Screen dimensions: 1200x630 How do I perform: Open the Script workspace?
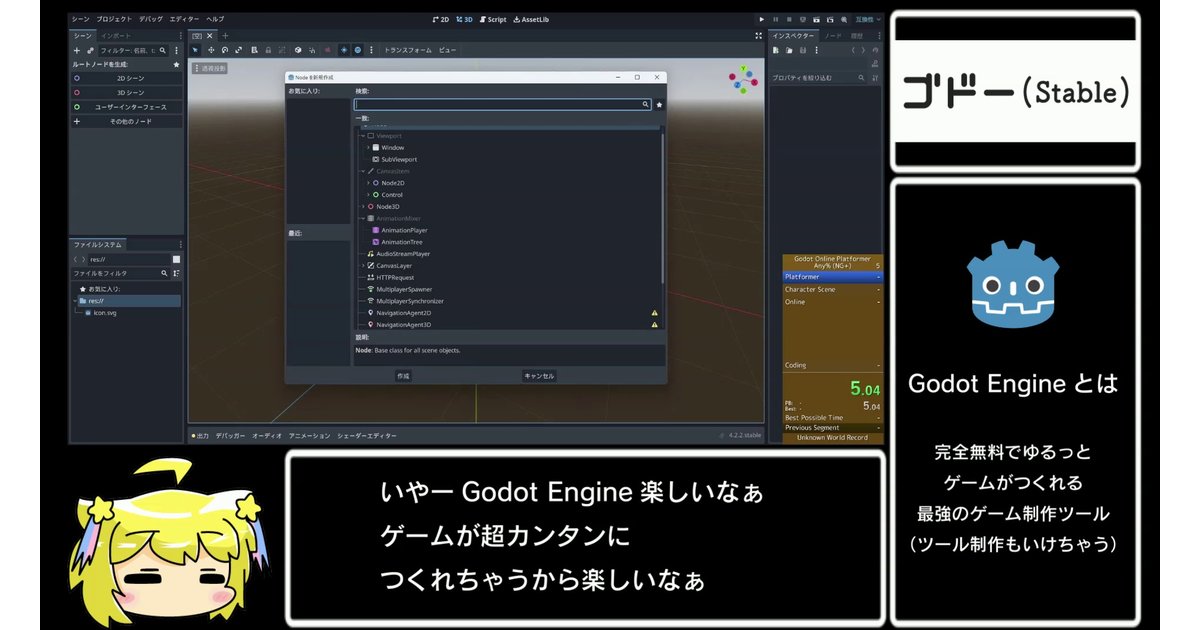click(493, 19)
